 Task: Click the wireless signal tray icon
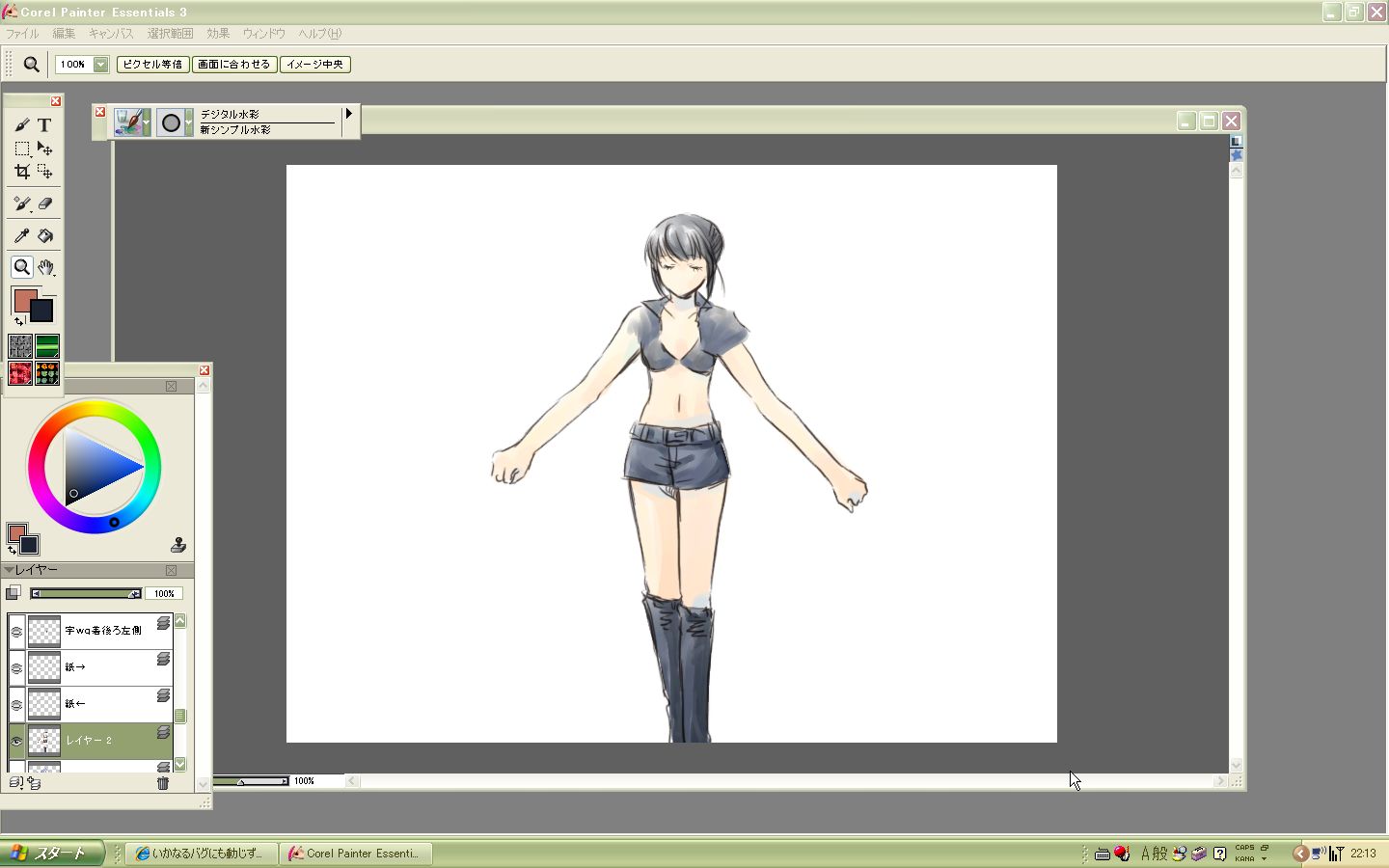pyautogui.click(x=1336, y=854)
